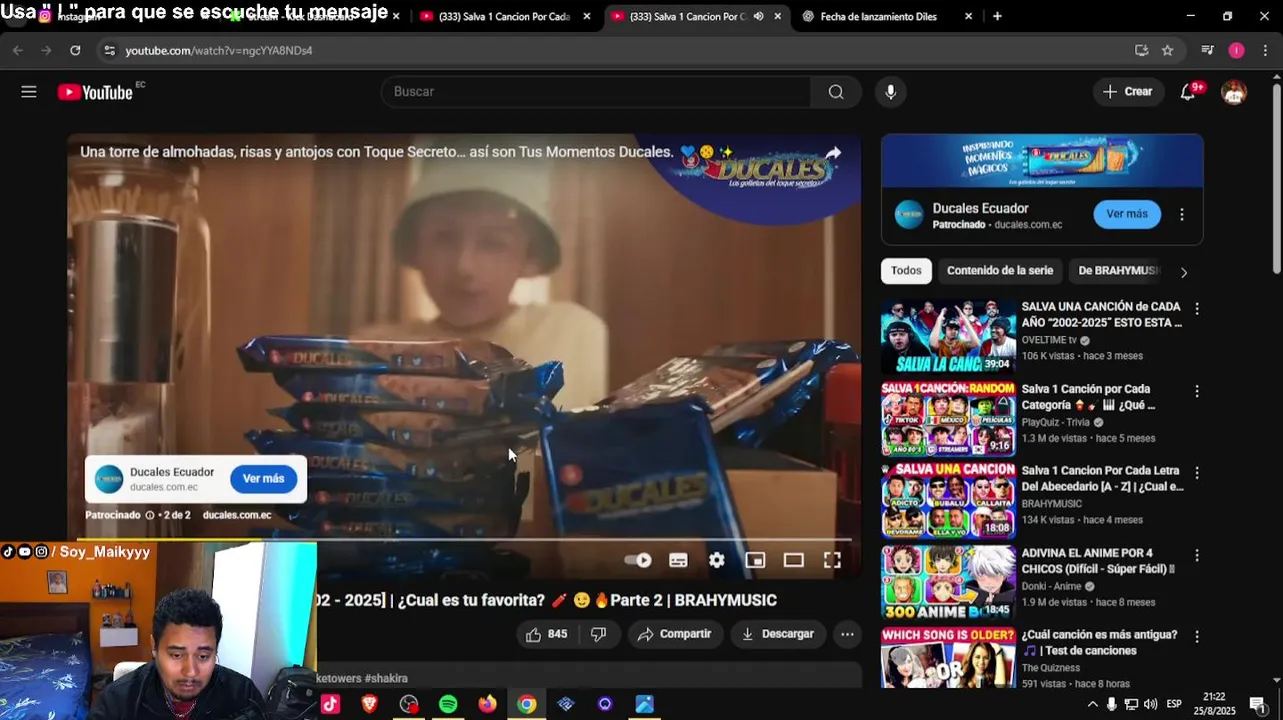Open Spotify from the taskbar
1283x720 pixels.
[x=448, y=704]
